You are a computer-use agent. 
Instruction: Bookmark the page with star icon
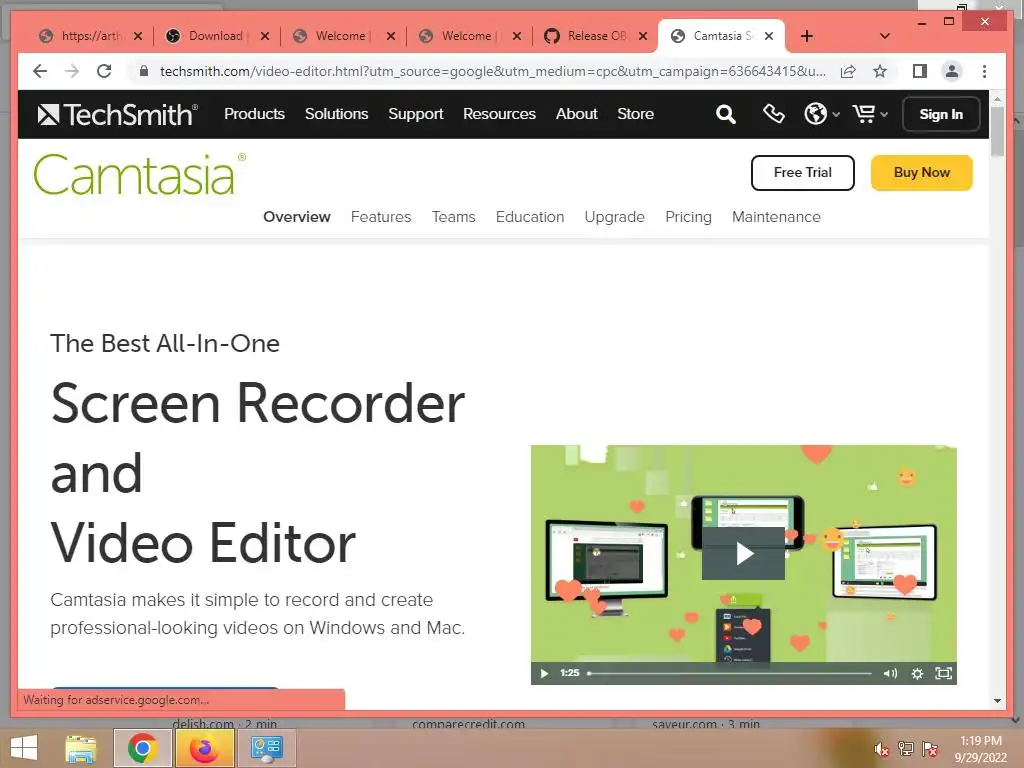pos(880,71)
